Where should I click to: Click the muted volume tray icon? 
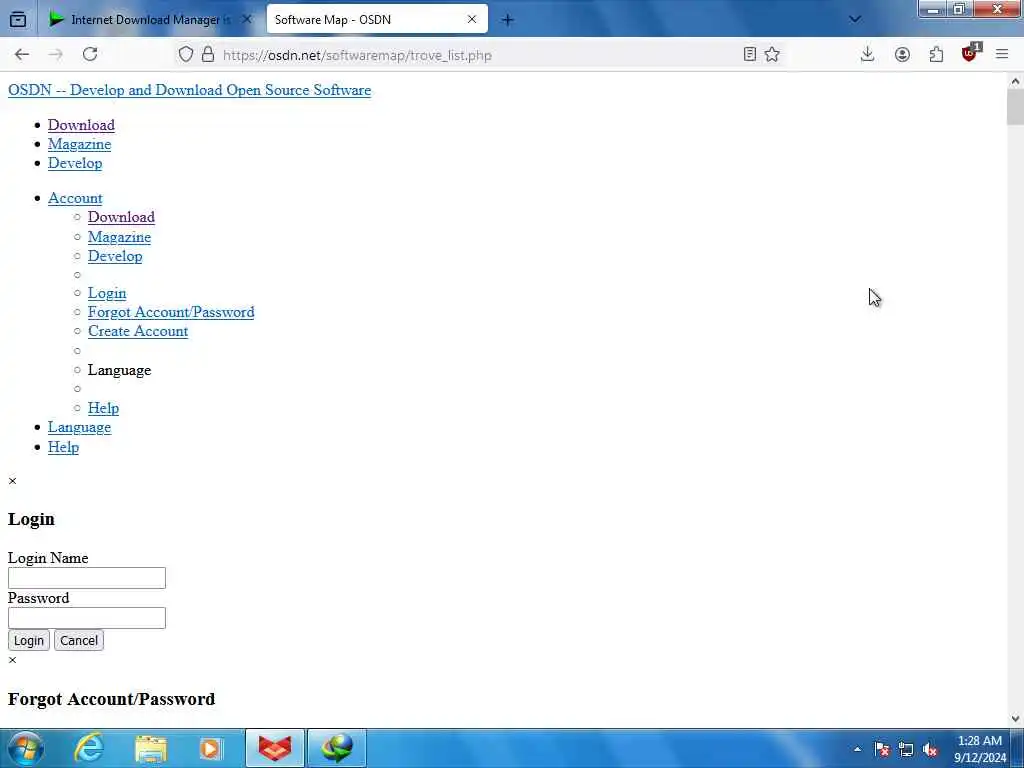click(931, 749)
